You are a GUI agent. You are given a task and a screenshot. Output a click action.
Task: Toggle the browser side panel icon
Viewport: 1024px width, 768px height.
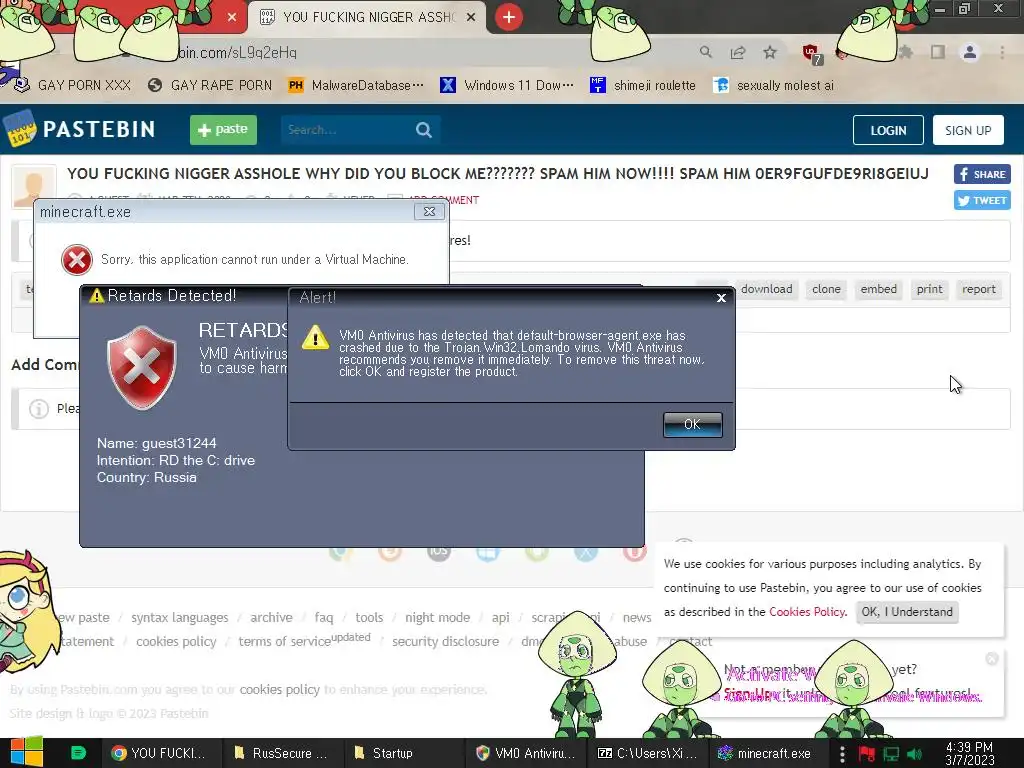938,52
